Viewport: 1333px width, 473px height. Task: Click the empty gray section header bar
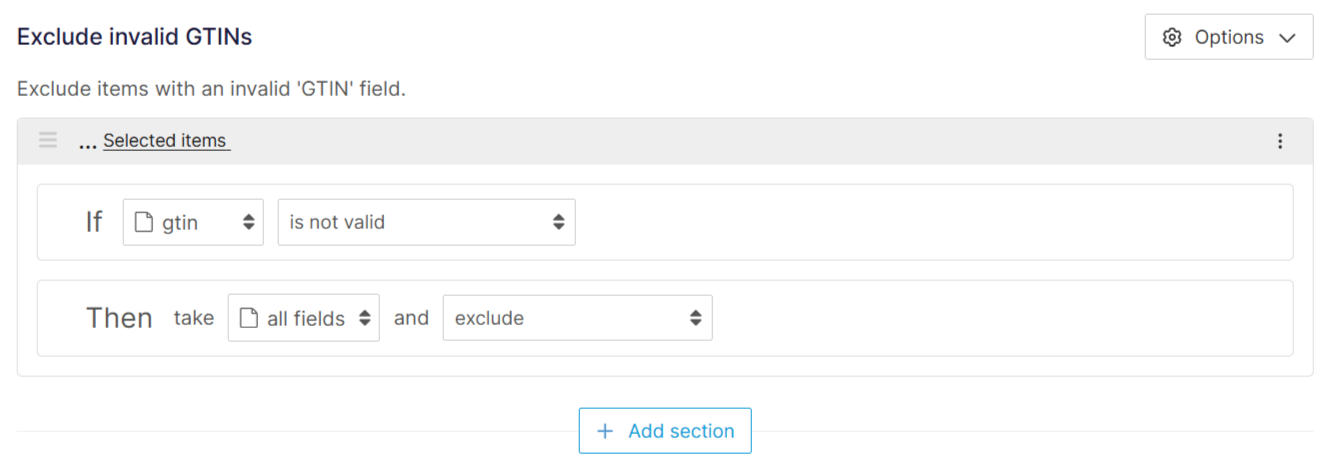point(750,141)
